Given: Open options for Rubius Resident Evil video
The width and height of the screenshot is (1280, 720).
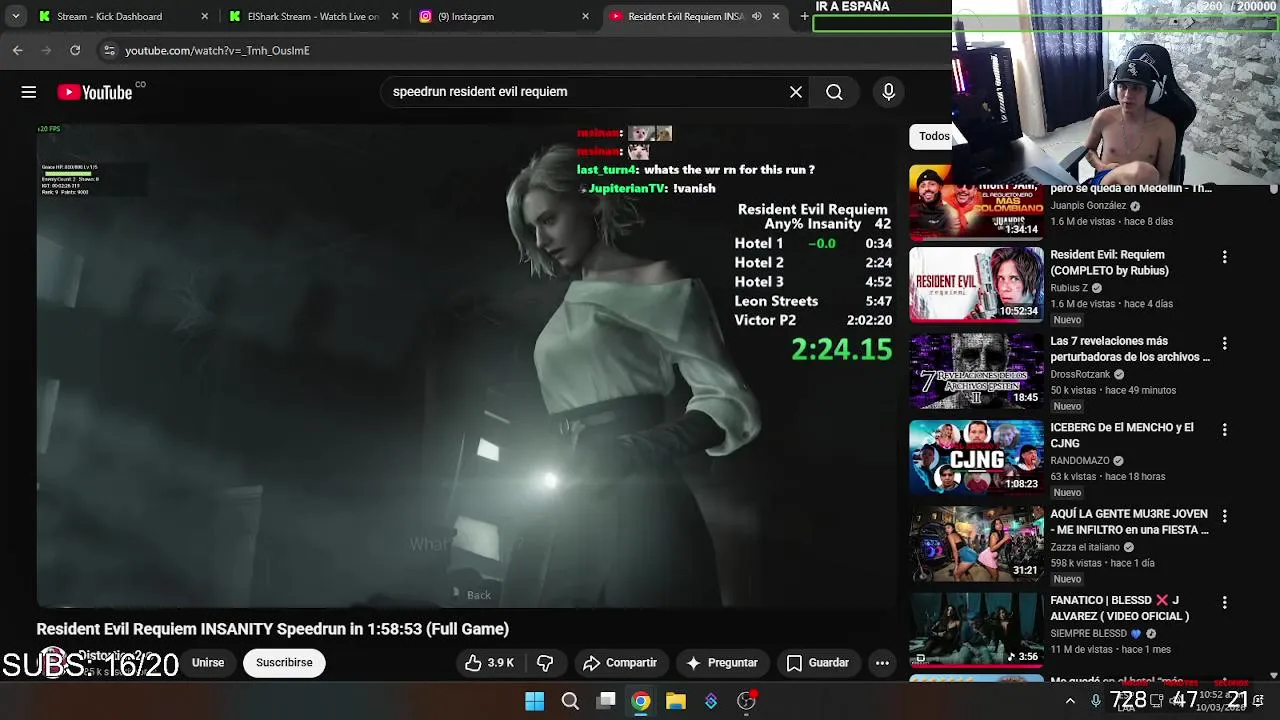Looking at the screenshot, I should click(x=1224, y=257).
